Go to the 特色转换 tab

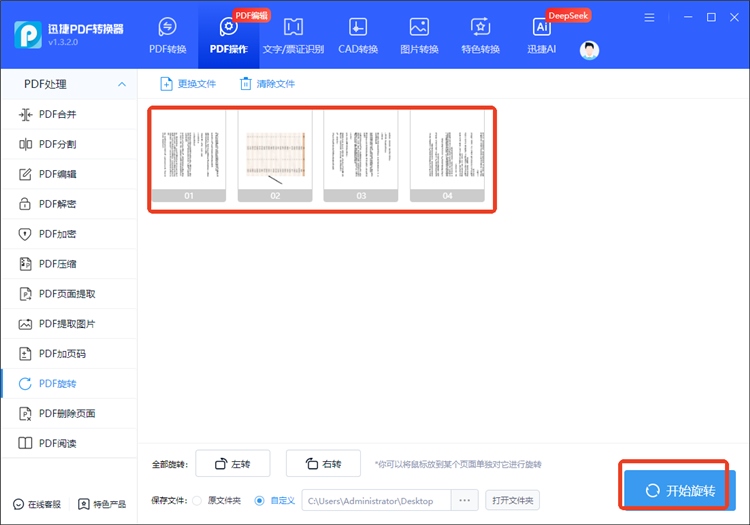[x=480, y=35]
